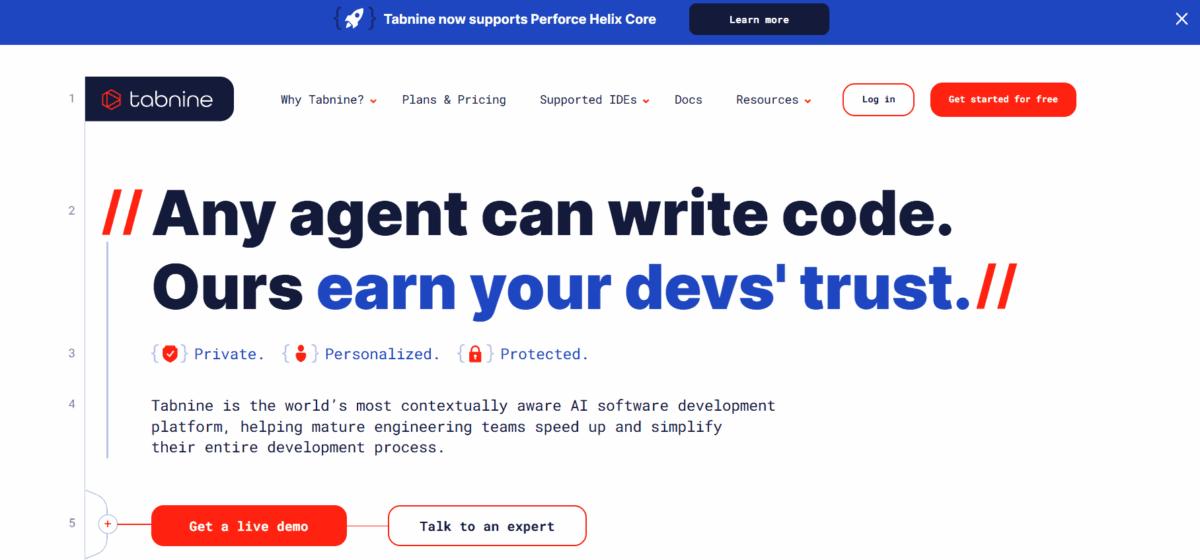The width and height of the screenshot is (1200, 560).
Task: Click the Private. label
Action: [x=229, y=354]
